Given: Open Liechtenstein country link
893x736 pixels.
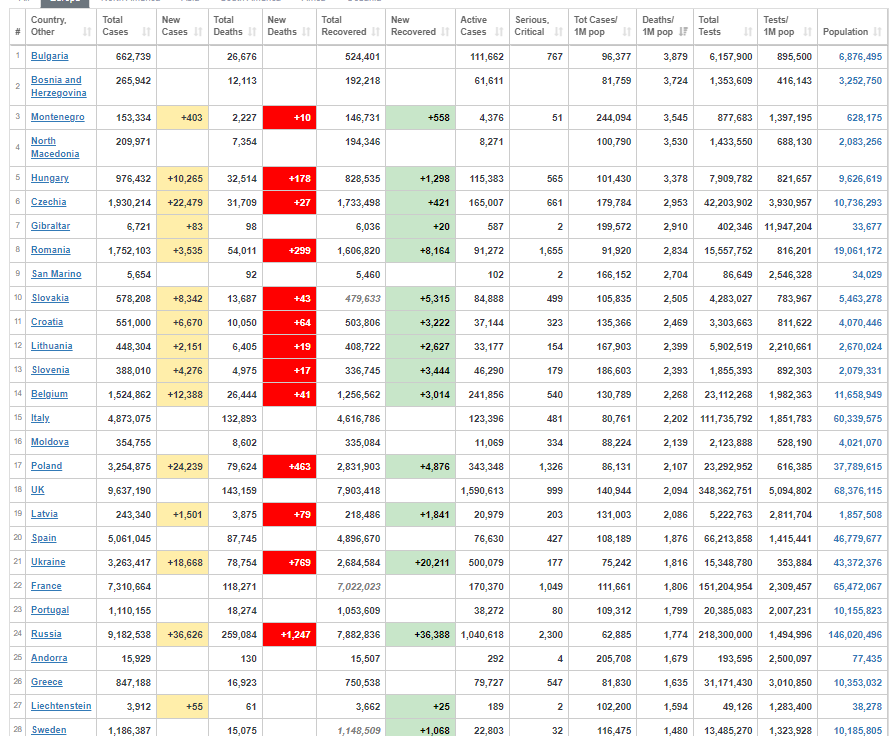Looking at the screenshot, I should coord(61,705).
